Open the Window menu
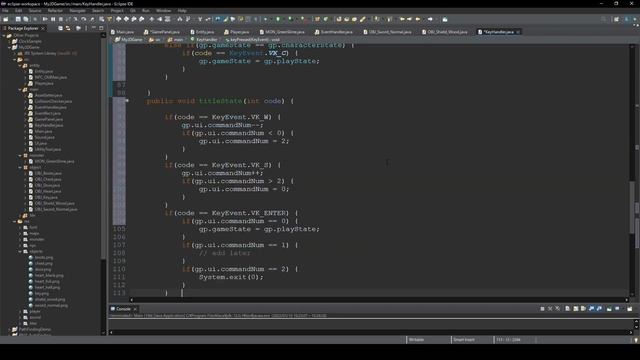This screenshot has width=640, height=360. [x=164, y=11]
